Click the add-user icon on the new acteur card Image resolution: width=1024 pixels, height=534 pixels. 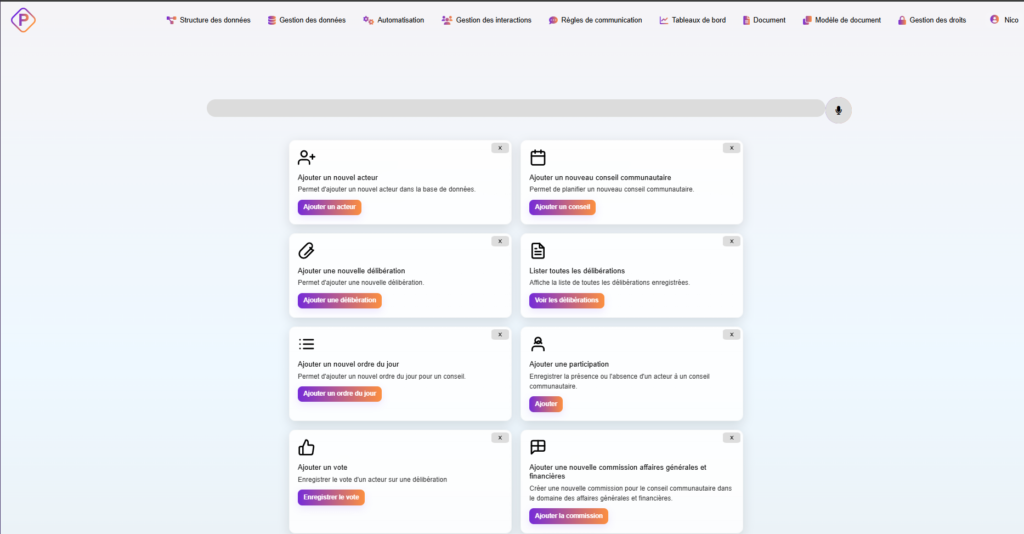[x=307, y=157]
